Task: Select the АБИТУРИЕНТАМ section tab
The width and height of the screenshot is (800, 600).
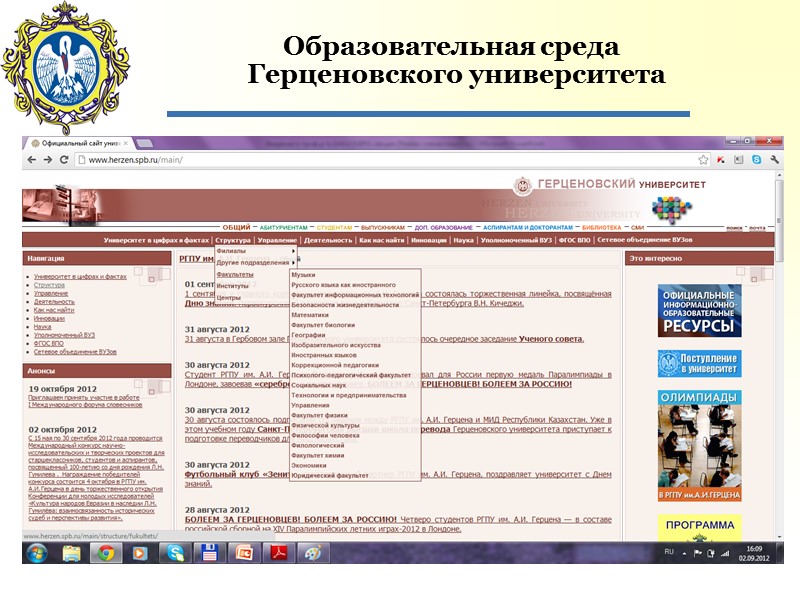Action: [284, 228]
